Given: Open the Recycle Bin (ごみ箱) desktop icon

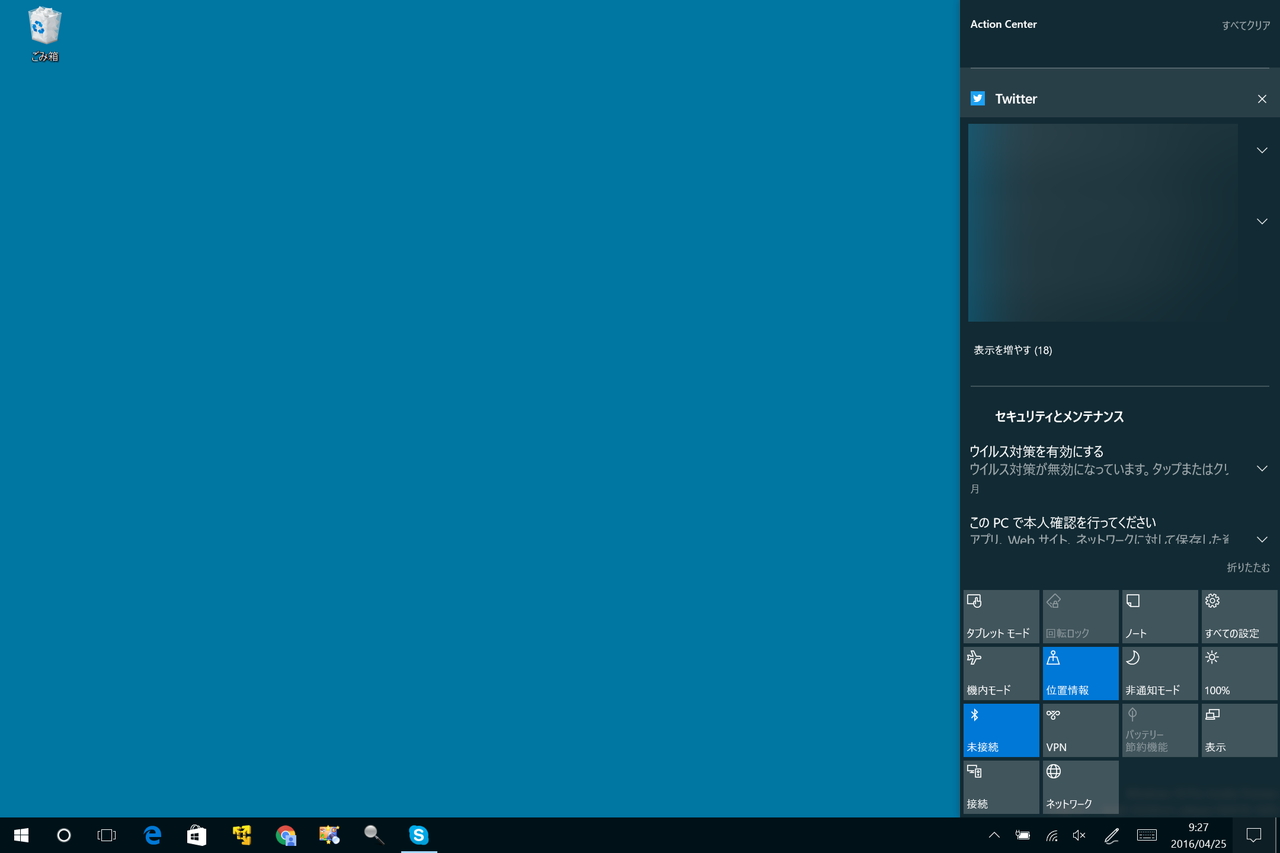Looking at the screenshot, I should (x=44, y=35).
